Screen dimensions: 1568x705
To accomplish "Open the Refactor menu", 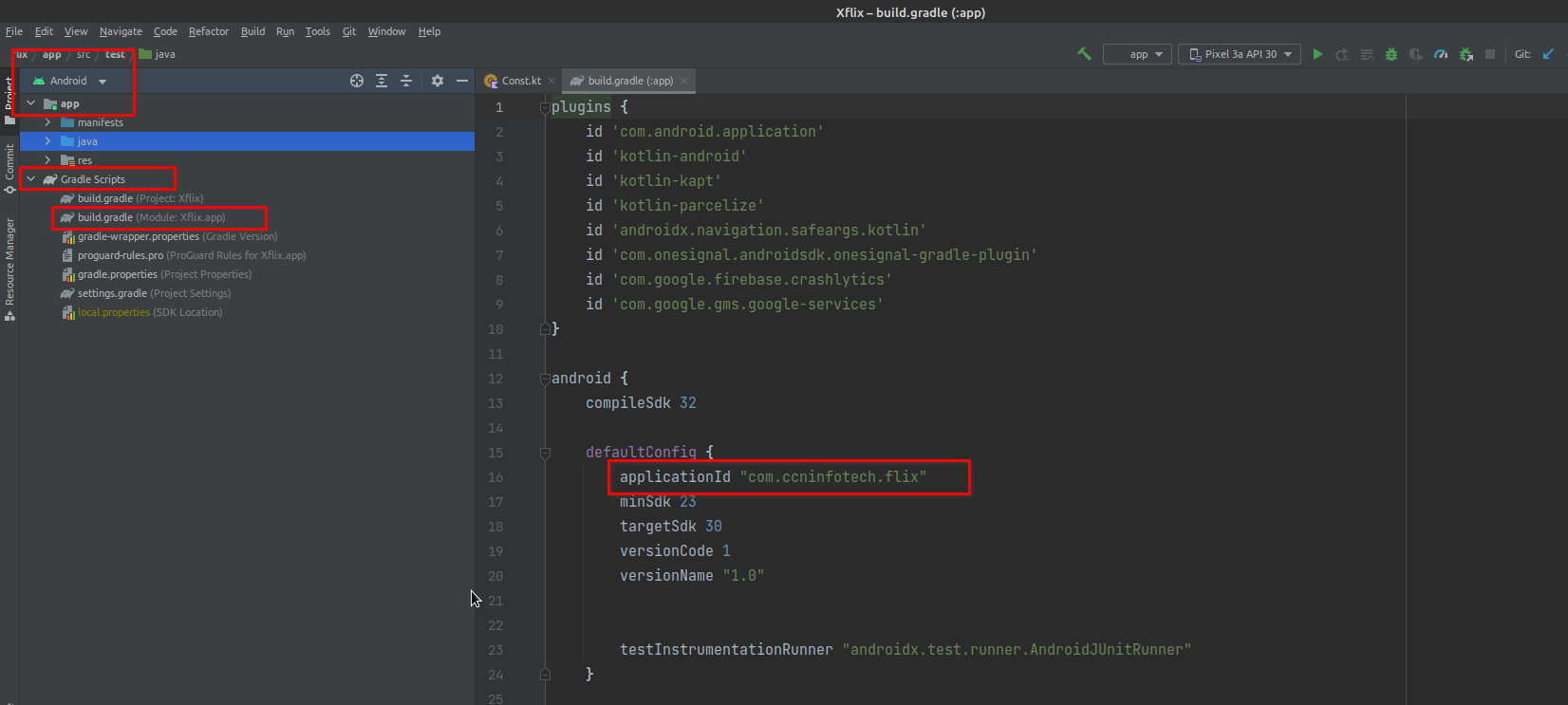I will click(x=209, y=31).
